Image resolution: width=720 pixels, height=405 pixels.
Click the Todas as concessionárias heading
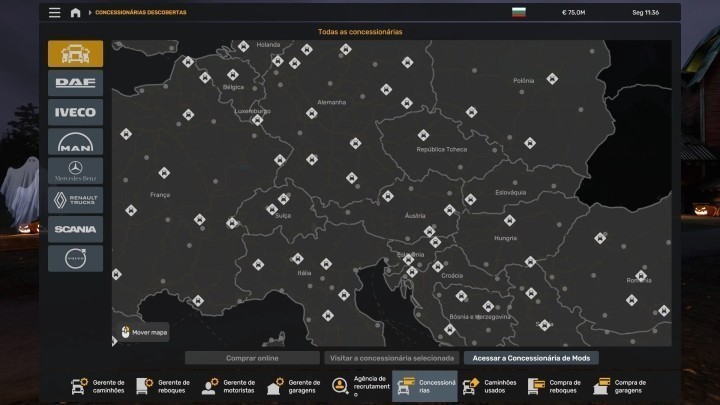360,32
